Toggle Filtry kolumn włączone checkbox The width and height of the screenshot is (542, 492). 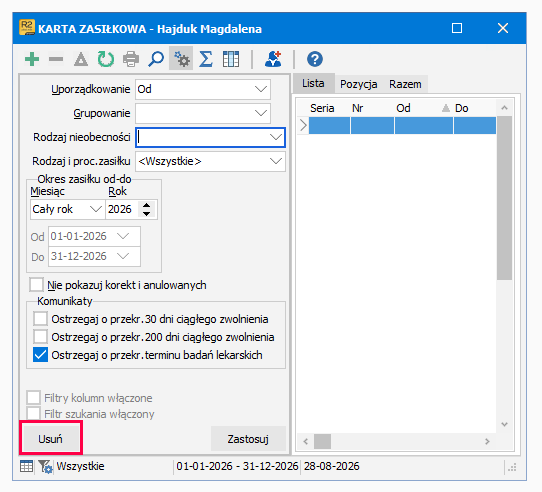point(34,398)
